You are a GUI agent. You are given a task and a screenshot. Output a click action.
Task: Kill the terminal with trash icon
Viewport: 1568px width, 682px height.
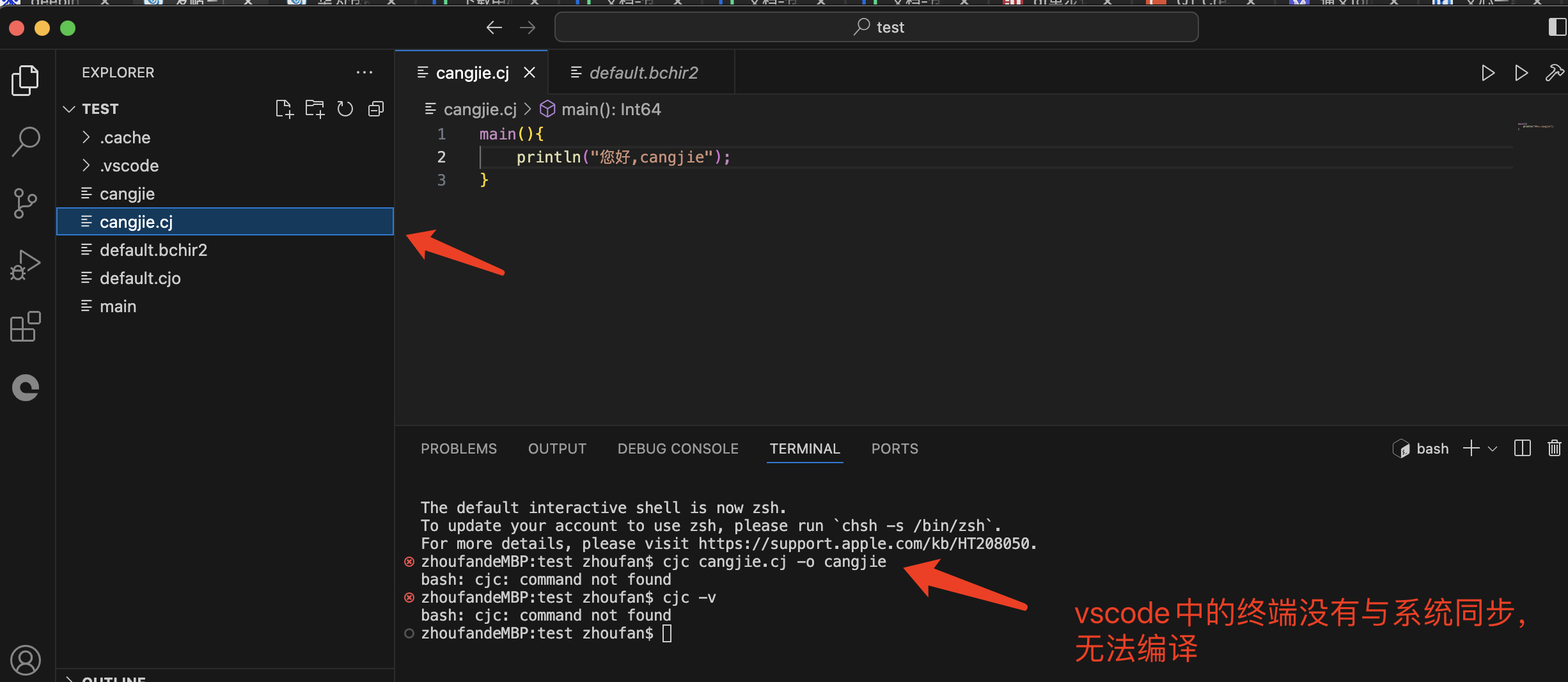coord(1555,448)
